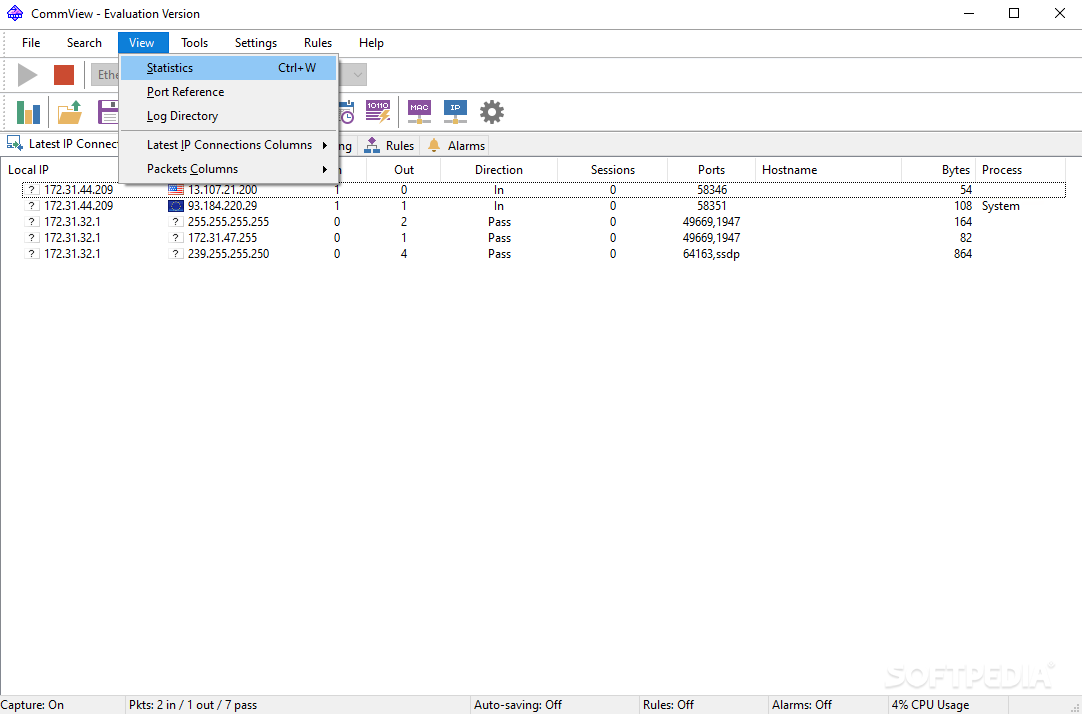Sort by Hostname column header

(828, 170)
